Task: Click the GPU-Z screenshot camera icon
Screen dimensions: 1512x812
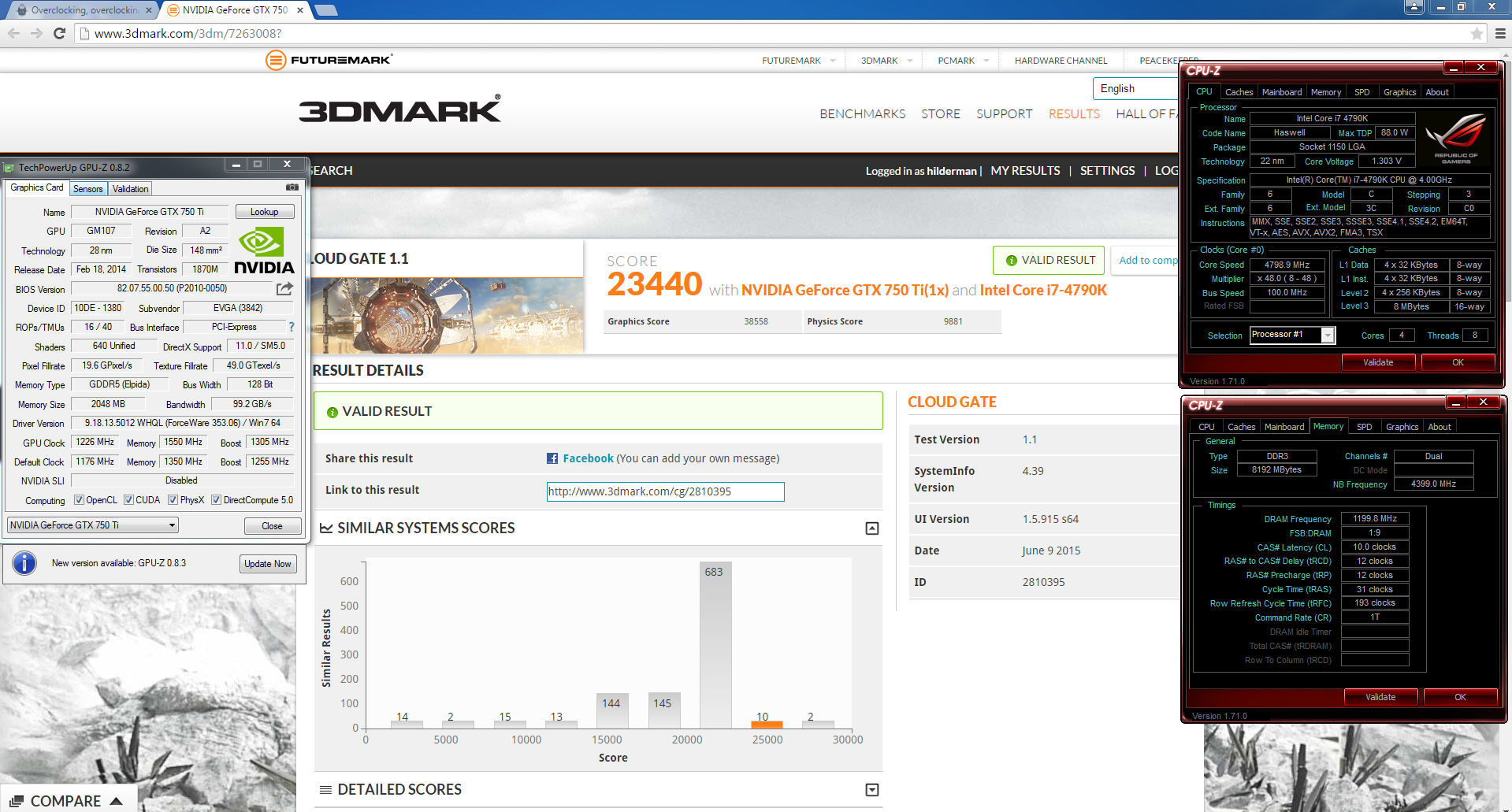Action: pyautogui.click(x=292, y=187)
